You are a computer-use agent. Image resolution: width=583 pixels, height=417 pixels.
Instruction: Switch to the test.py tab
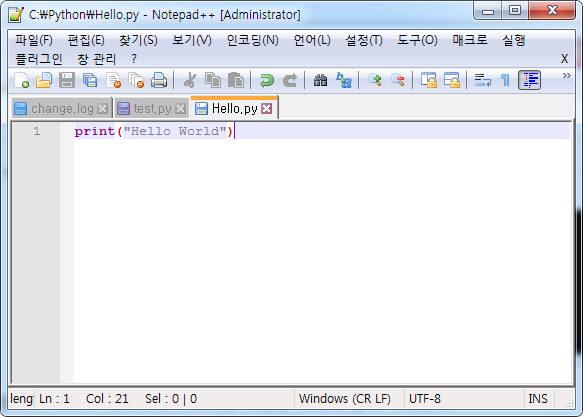[152, 109]
